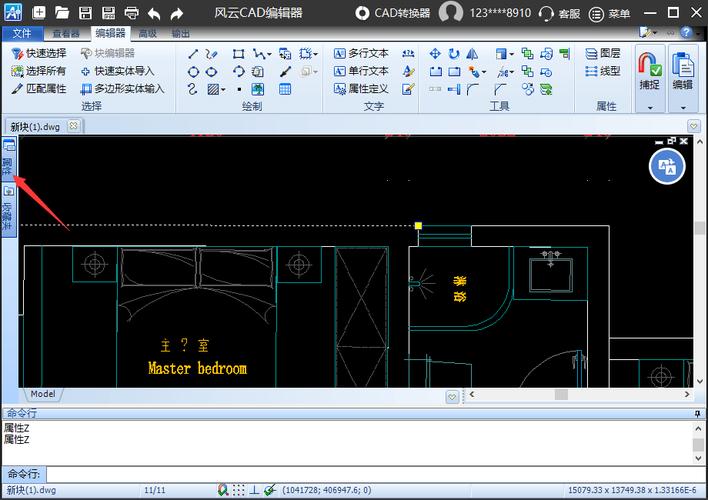The height and width of the screenshot is (500, 708).
Task: Expand the 编辑 dropdown arrow in ribbon
Action: pyautogui.click(x=683, y=107)
